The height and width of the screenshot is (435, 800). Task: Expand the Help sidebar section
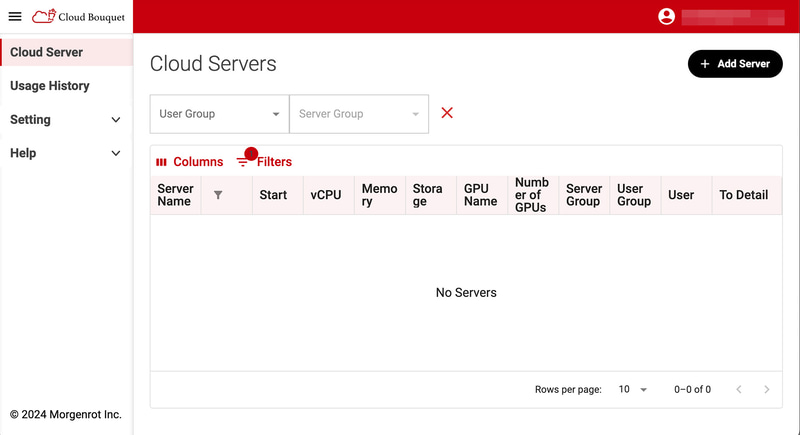66,153
